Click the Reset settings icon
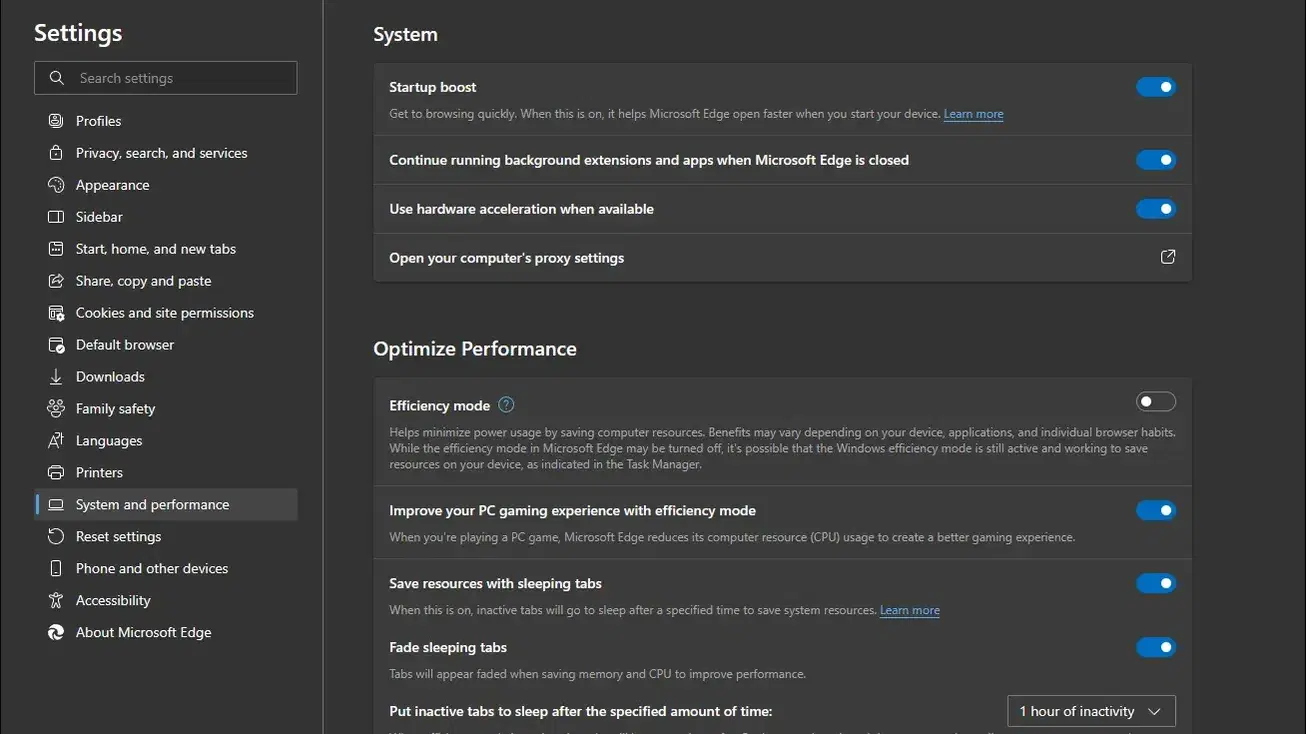Viewport: 1306px width, 734px height. [56, 537]
